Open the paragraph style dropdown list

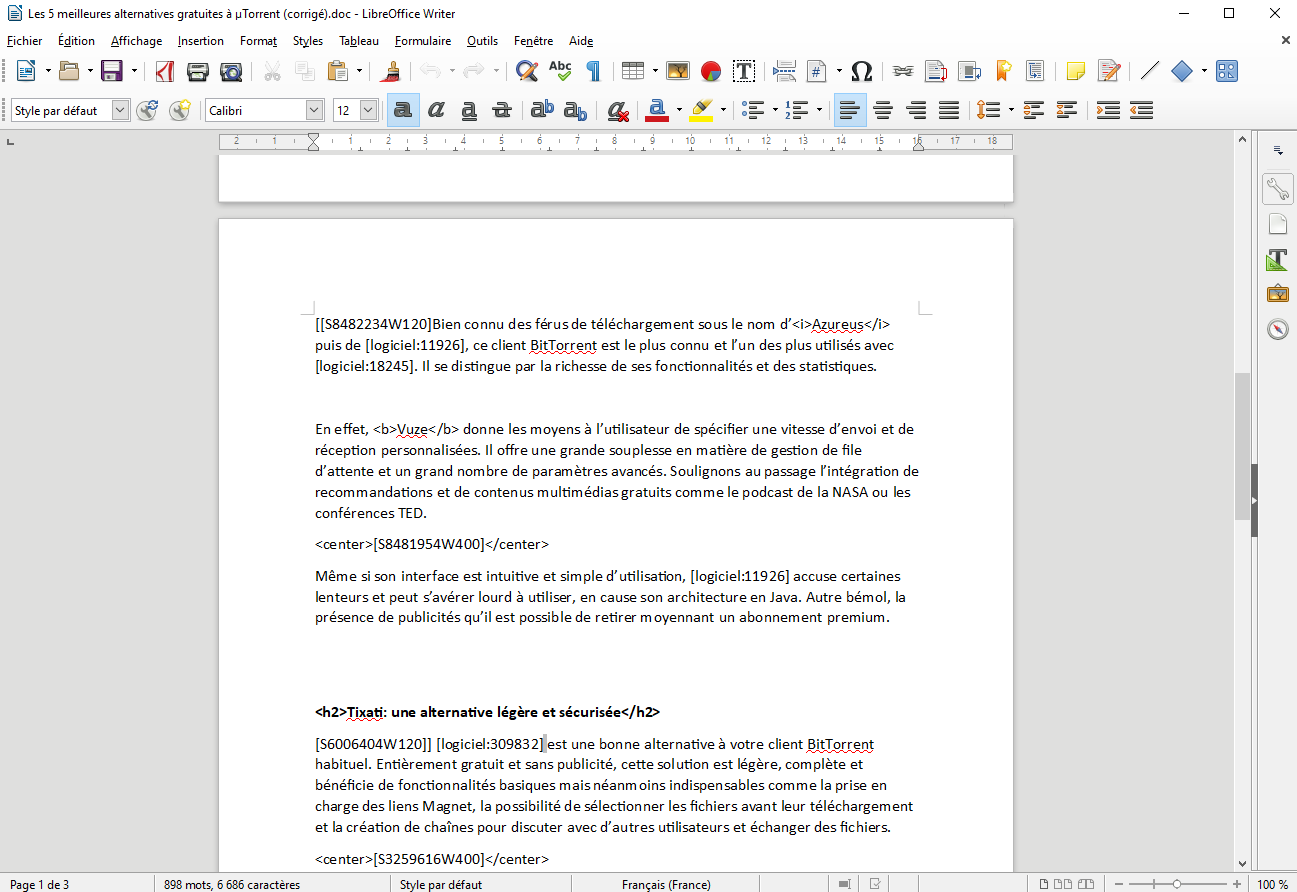point(121,110)
